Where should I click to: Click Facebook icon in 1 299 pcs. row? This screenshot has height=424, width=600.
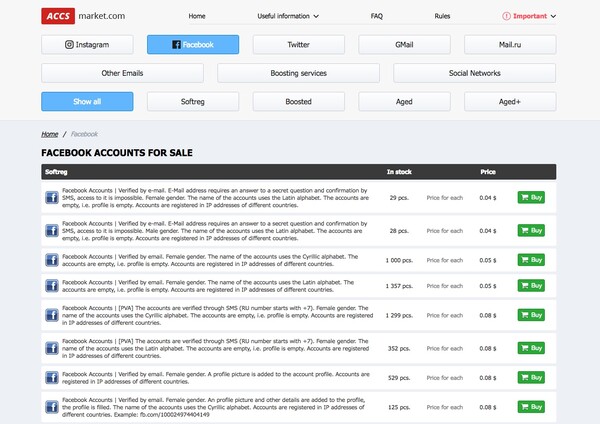tap(52, 315)
